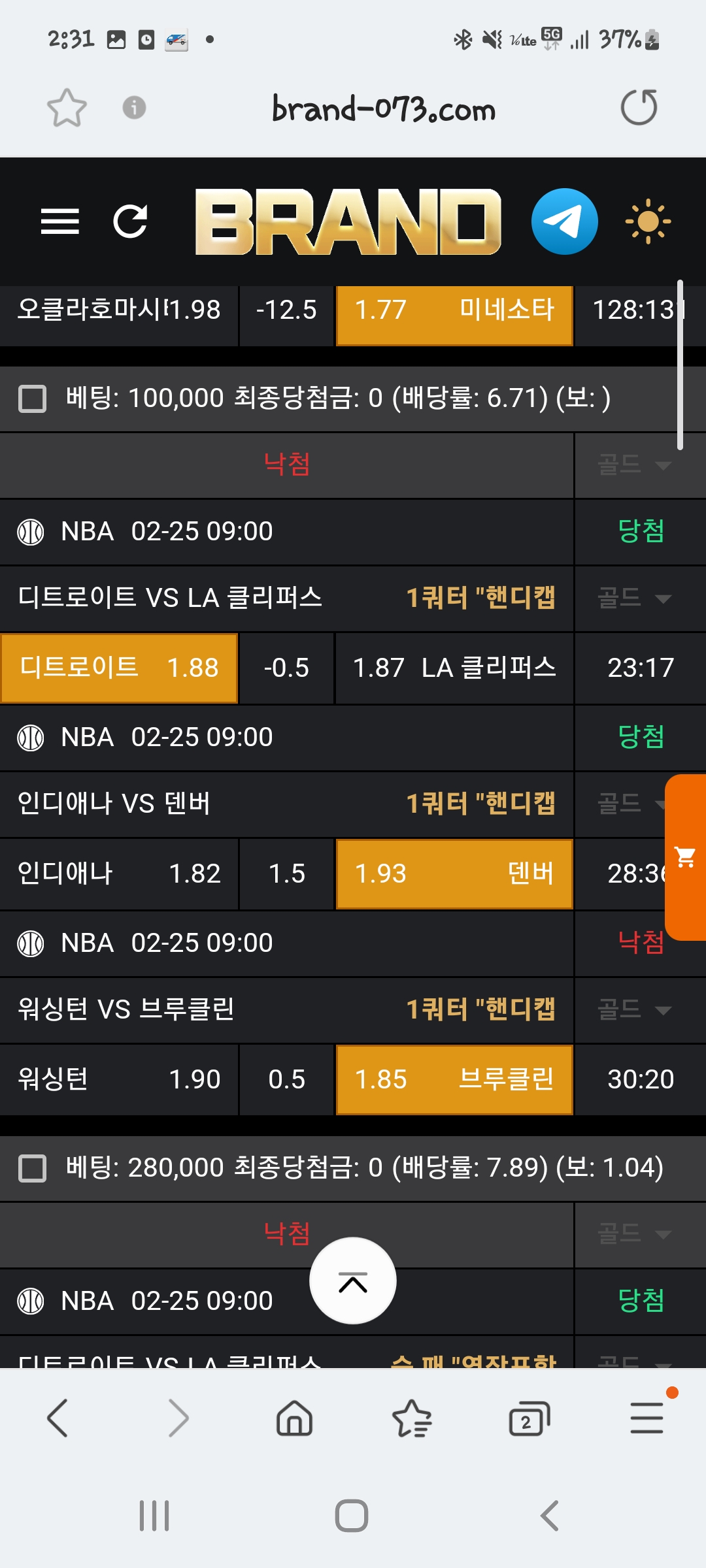
Task: Tap the brand-073.com address field
Action: [x=384, y=108]
